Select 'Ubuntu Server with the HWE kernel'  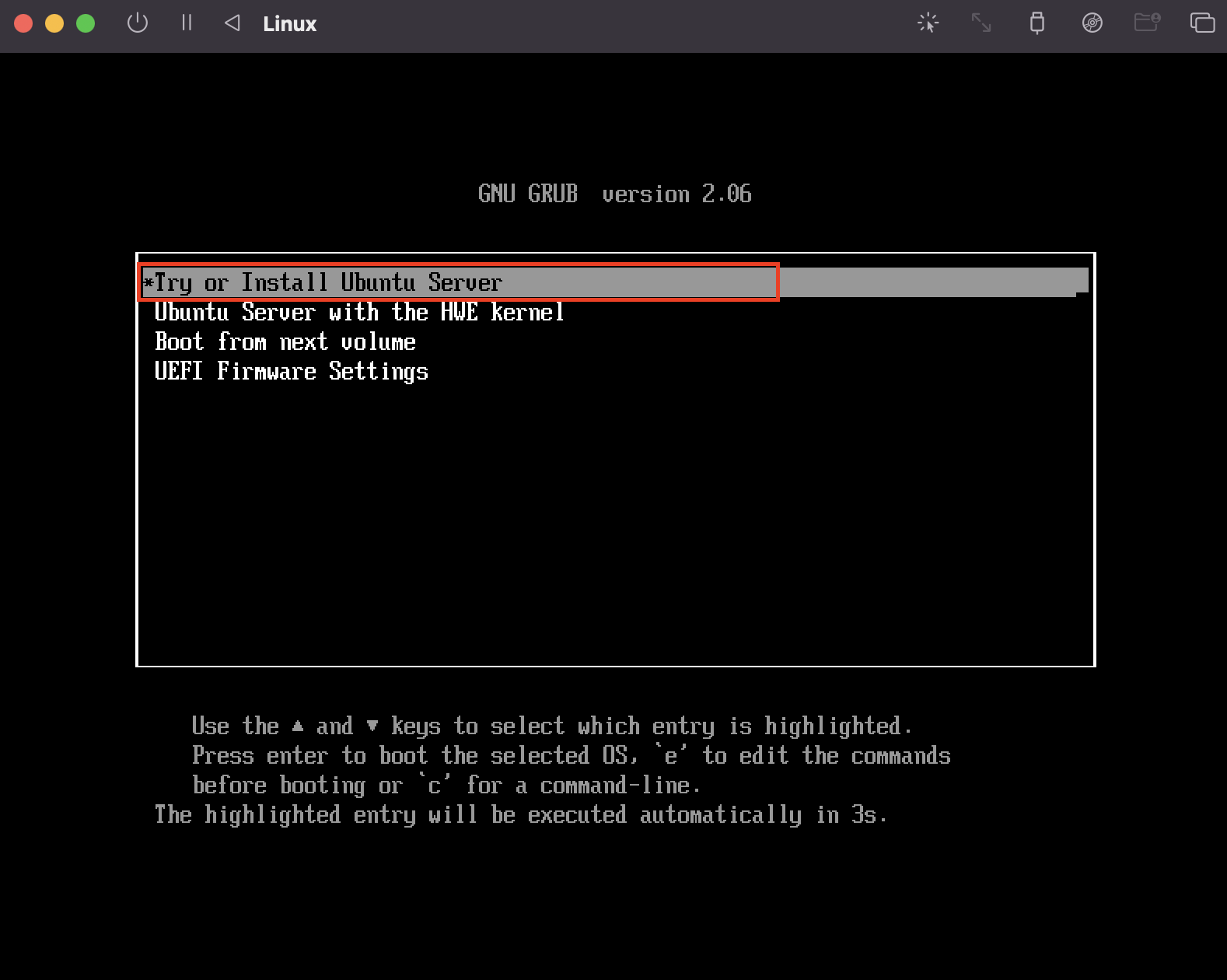point(359,312)
